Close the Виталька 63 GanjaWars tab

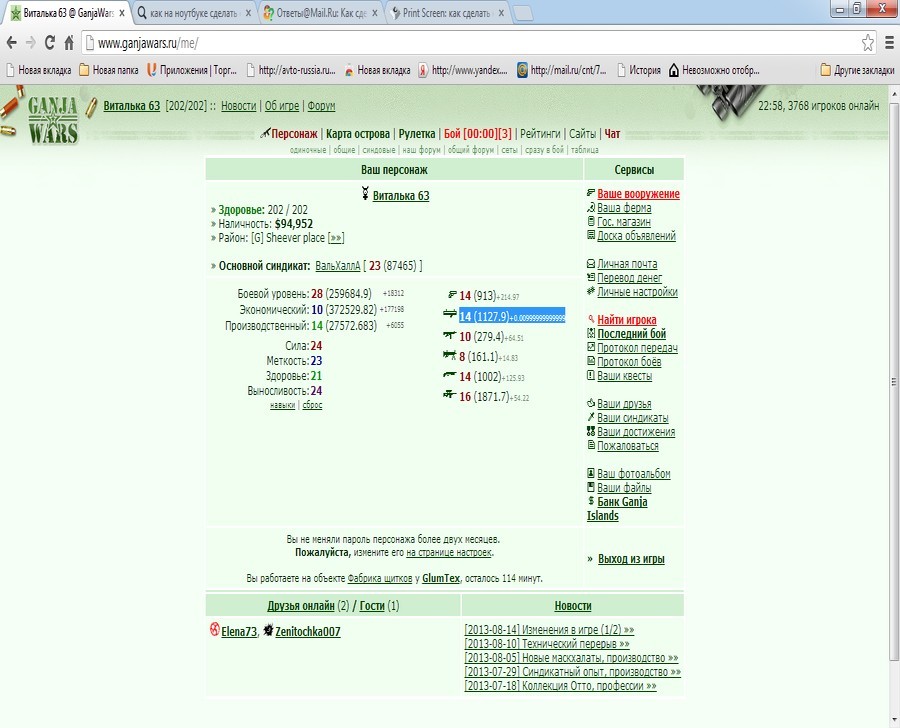pyautogui.click(x=122, y=13)
